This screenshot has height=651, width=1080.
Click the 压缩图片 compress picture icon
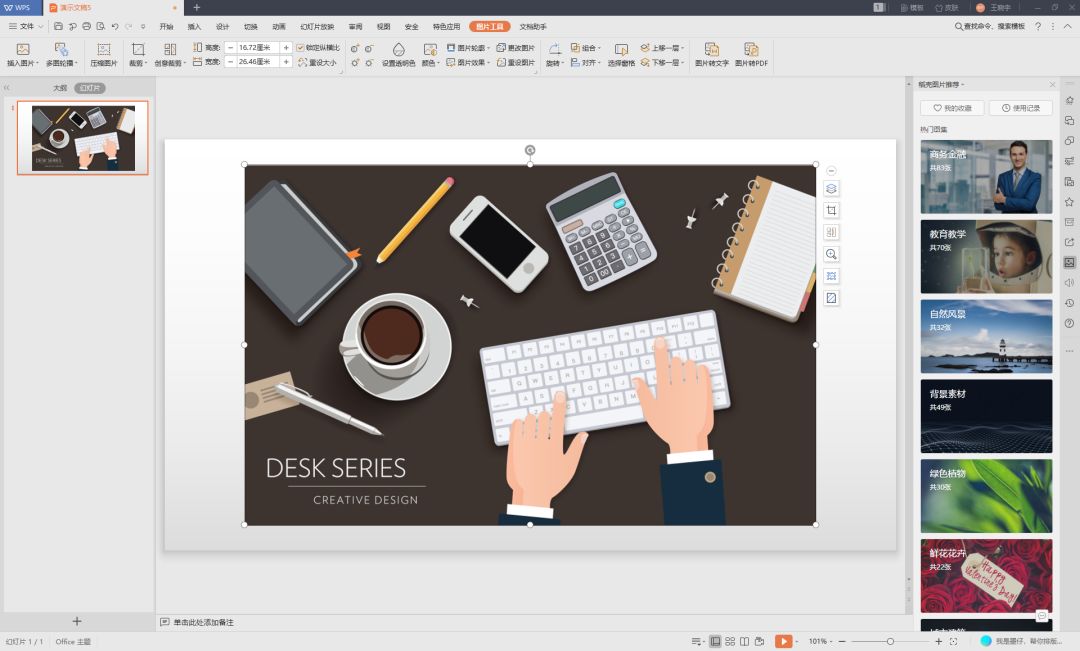(x=104, y=50)
